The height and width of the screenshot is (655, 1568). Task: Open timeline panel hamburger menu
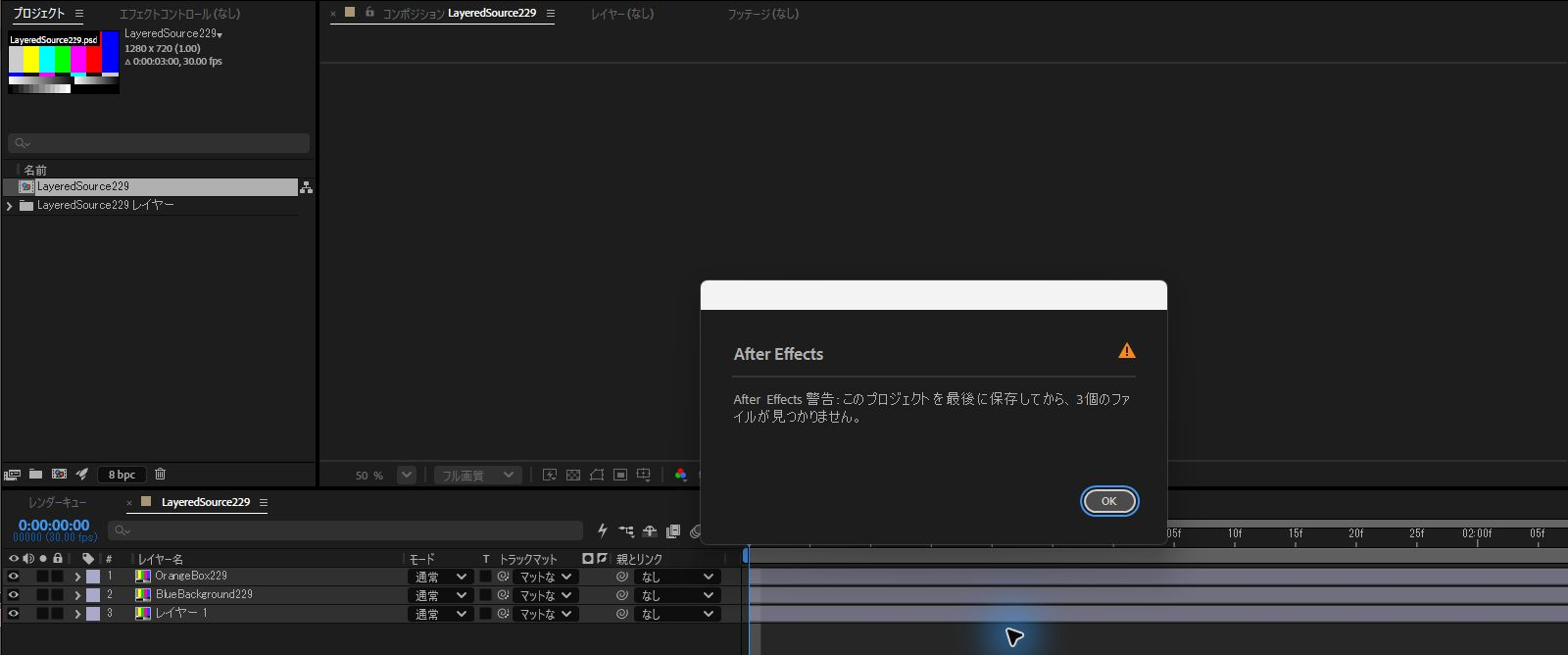pos(264,502)
